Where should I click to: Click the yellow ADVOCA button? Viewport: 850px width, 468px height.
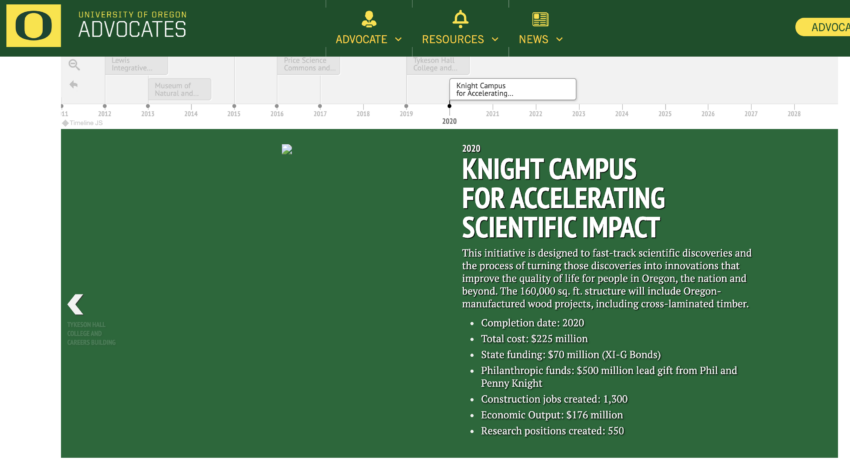pos(822,27)
